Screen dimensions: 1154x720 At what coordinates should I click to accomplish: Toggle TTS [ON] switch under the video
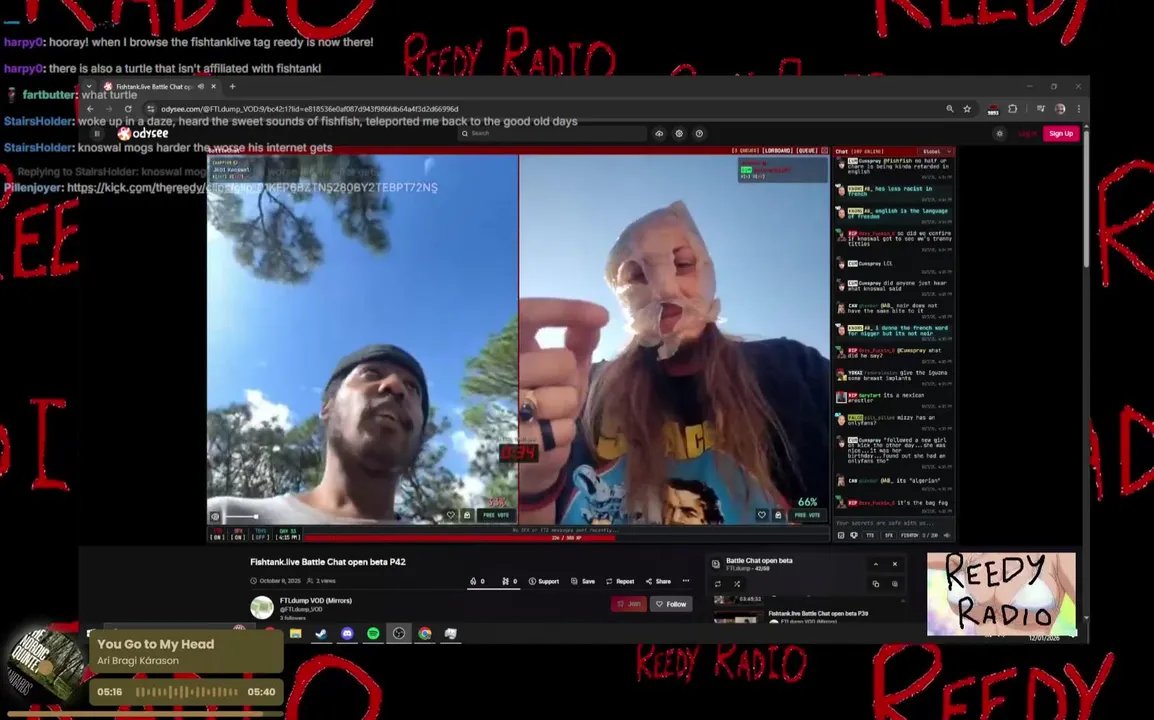tap(217, 534)
